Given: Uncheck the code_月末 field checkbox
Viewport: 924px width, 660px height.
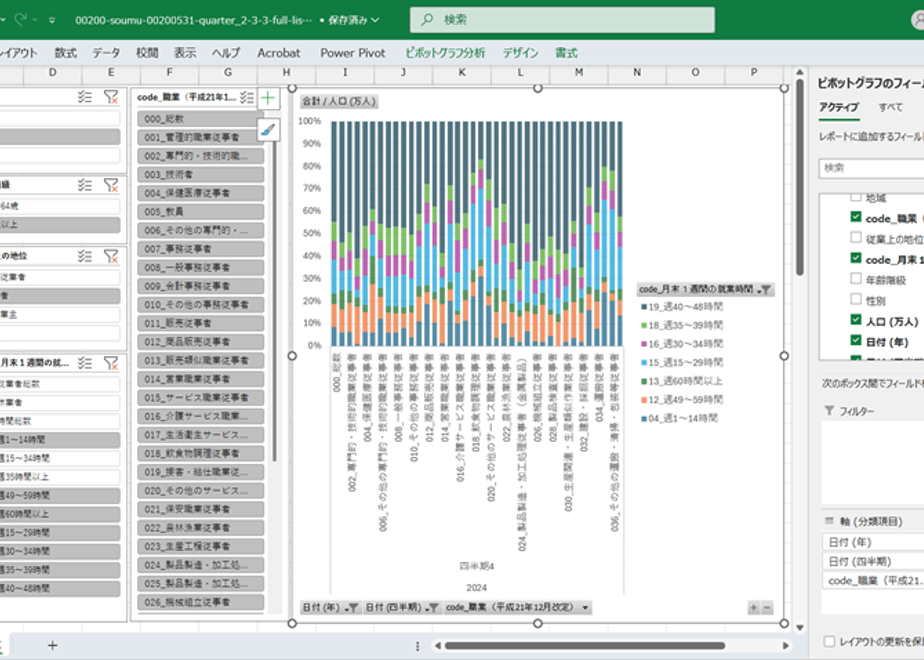Looking at the screenshot, I should tap(856, 258).
